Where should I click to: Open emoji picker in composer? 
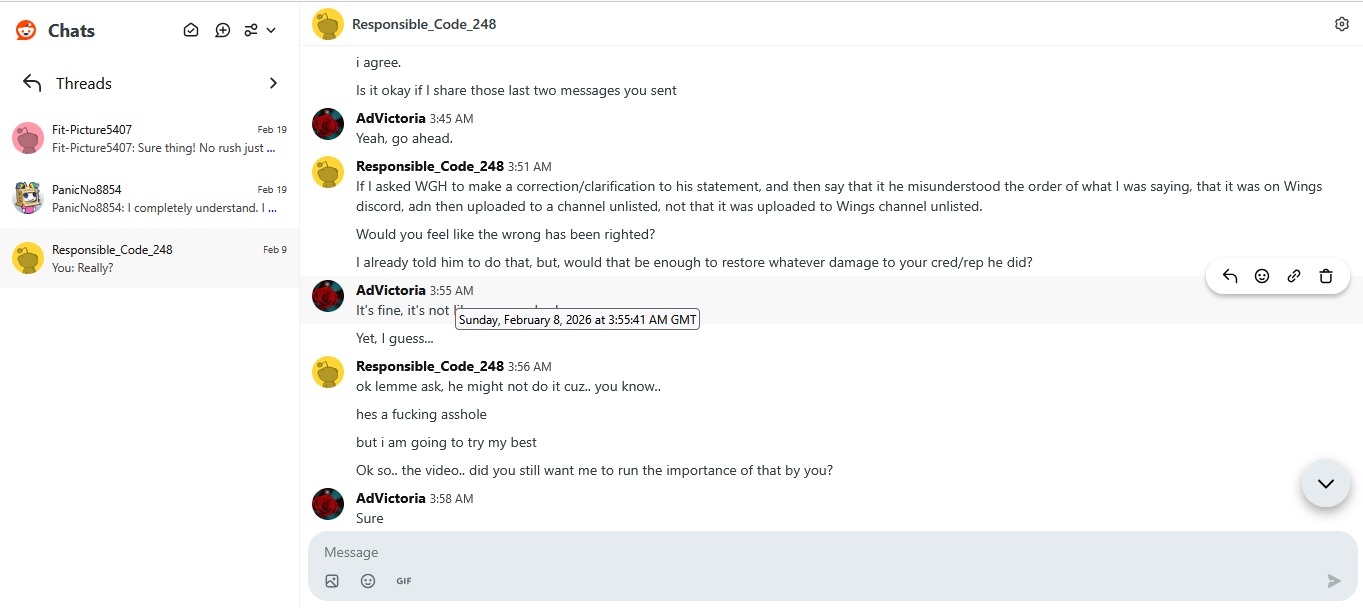pyautogui.click(x=368, y=581)
